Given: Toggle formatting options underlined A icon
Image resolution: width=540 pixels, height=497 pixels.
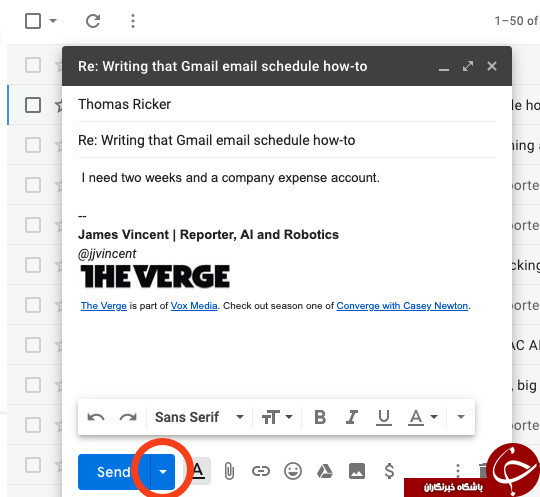Looking at the screenshot, I should pos(197,470).
